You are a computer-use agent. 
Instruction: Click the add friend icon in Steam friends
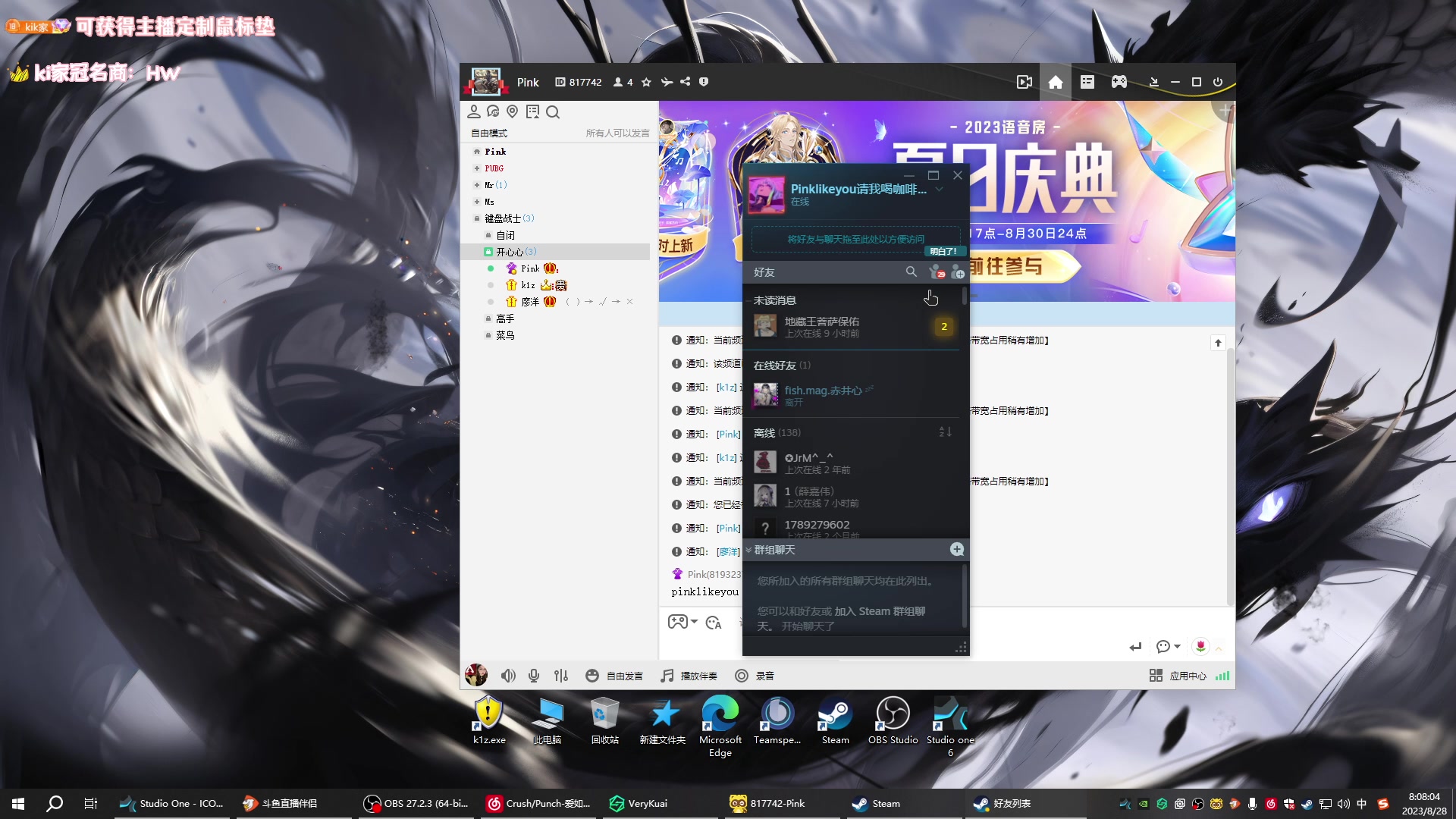click(957, 271)
